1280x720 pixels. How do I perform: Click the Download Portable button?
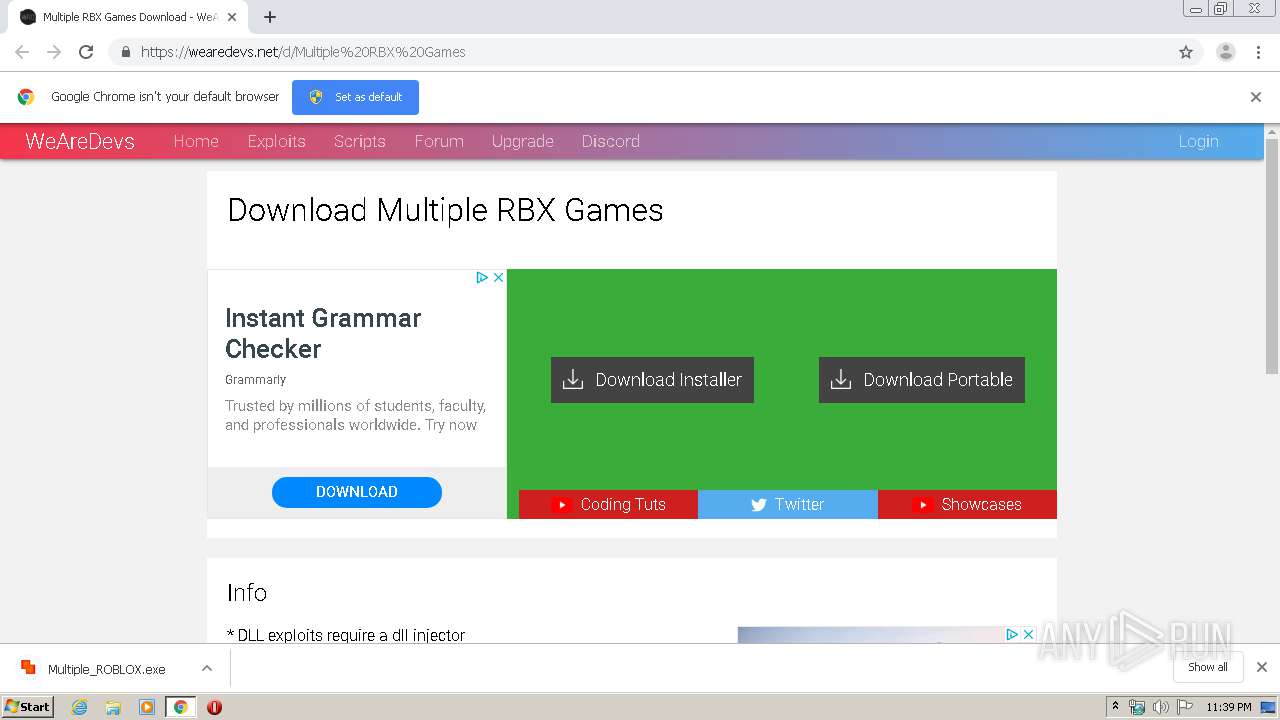tap(922, 380)
